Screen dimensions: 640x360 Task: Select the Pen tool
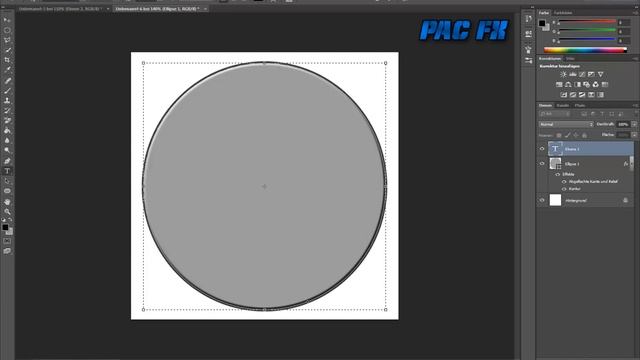(7, 161)
